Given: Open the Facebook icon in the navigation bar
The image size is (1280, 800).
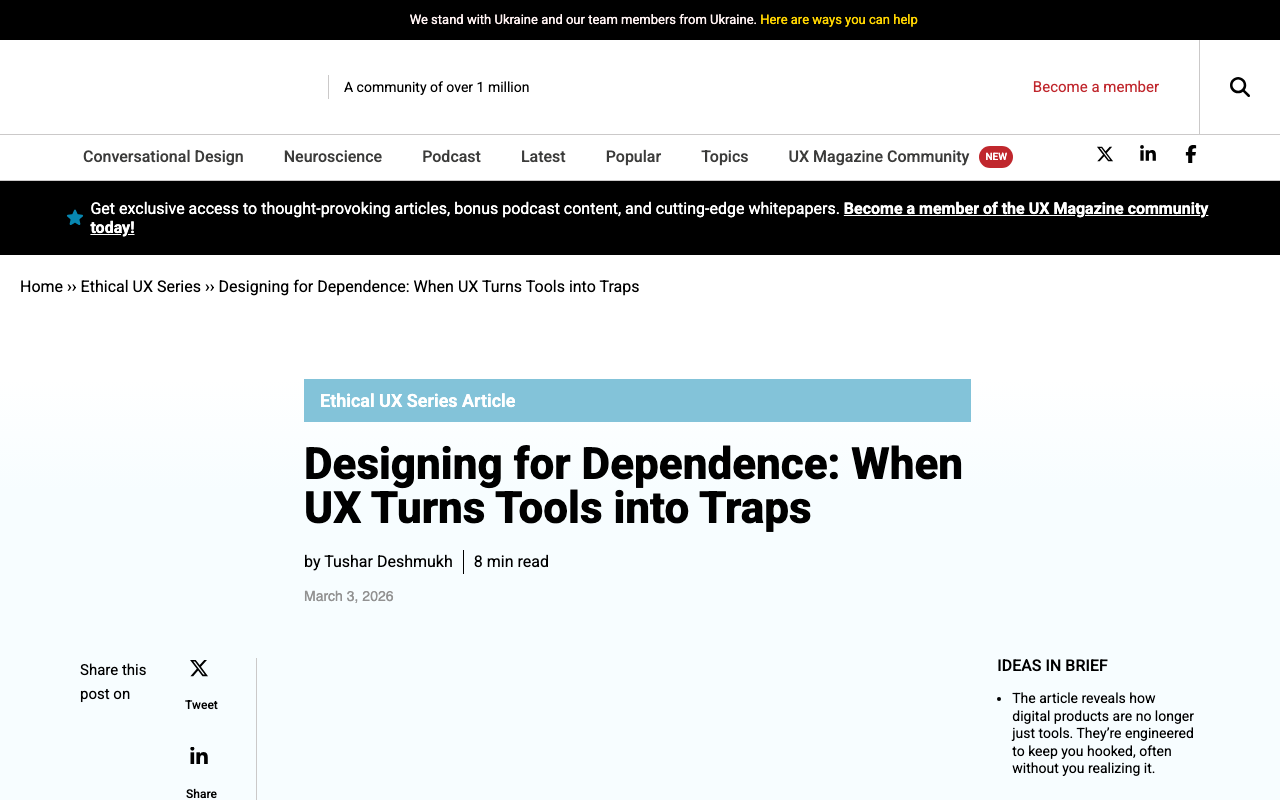Looking at the screenshot, I should click(x=1190, y=155).
